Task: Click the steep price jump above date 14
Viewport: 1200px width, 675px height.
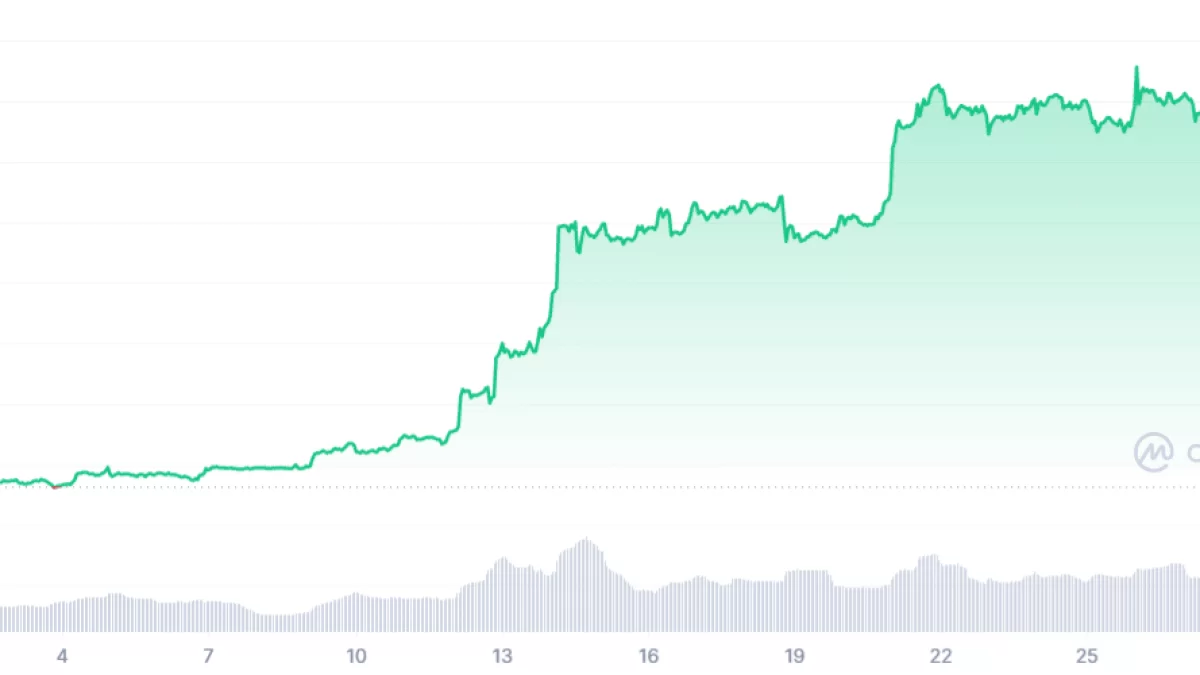Action: click(556, 260)
